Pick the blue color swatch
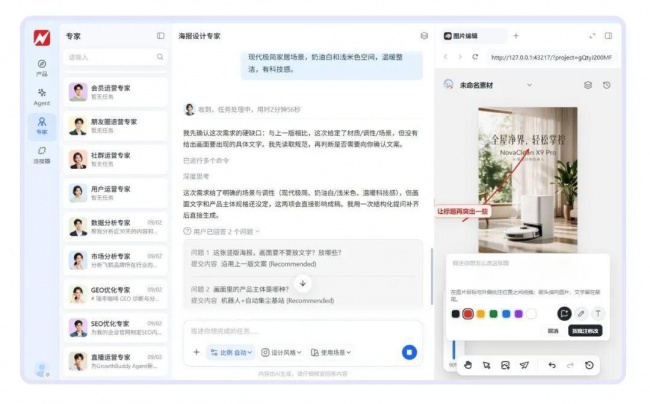The height and width of the screenshot is (404, 650). click(x=506, y=314)
